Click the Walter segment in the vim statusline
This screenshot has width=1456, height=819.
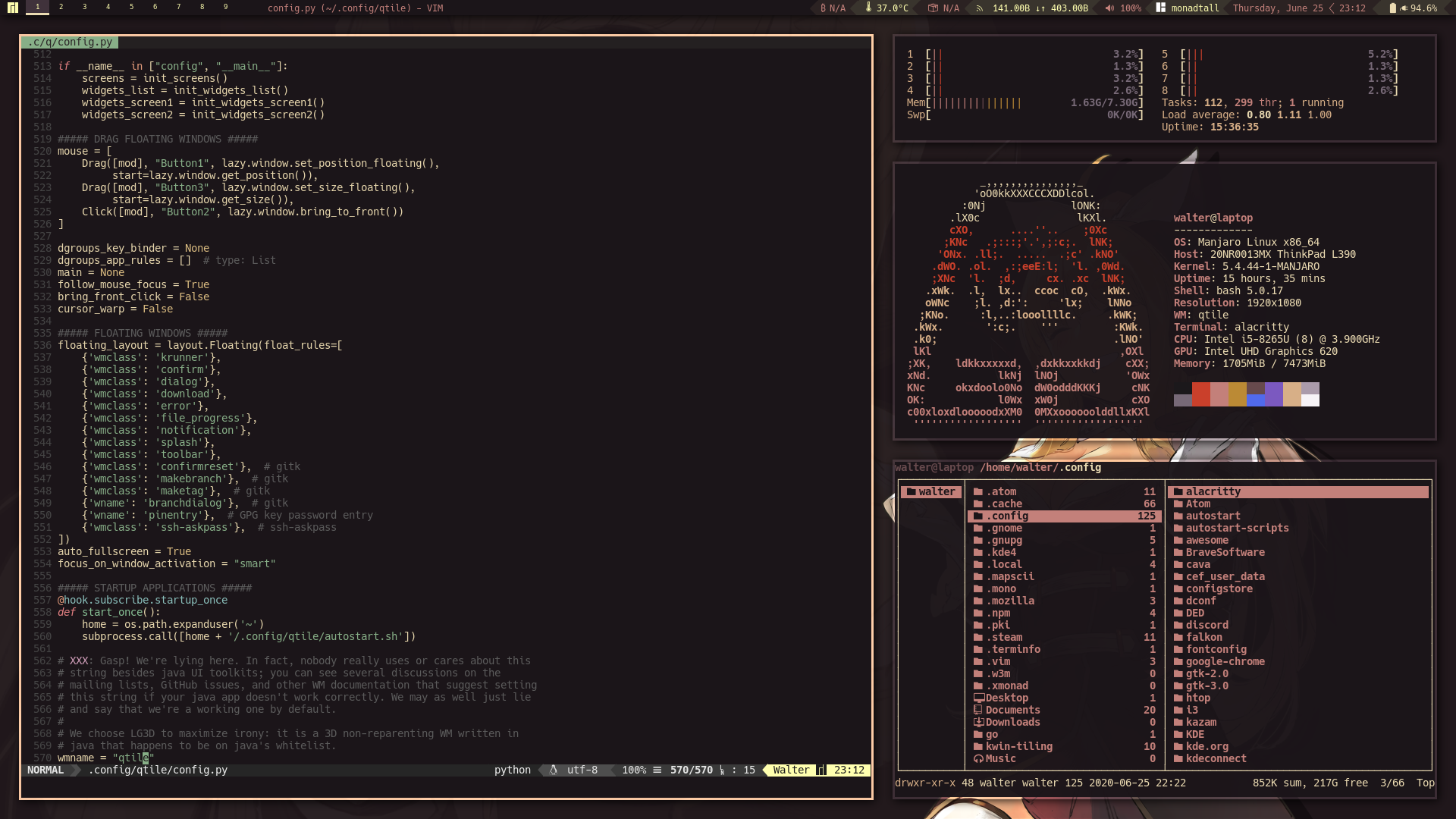(x=792, y=770)
